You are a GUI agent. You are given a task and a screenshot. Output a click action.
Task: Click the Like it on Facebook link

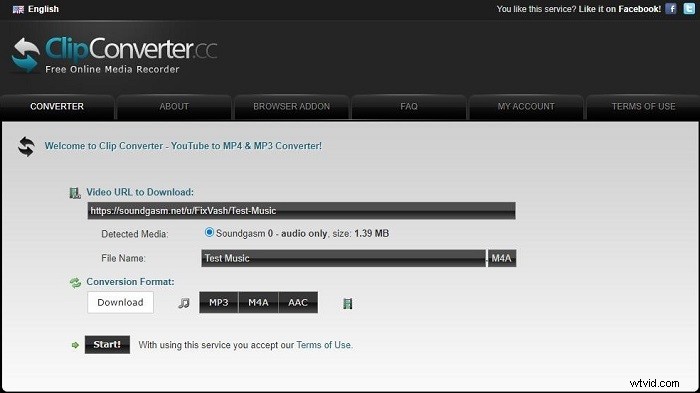[x=620, y=9]
